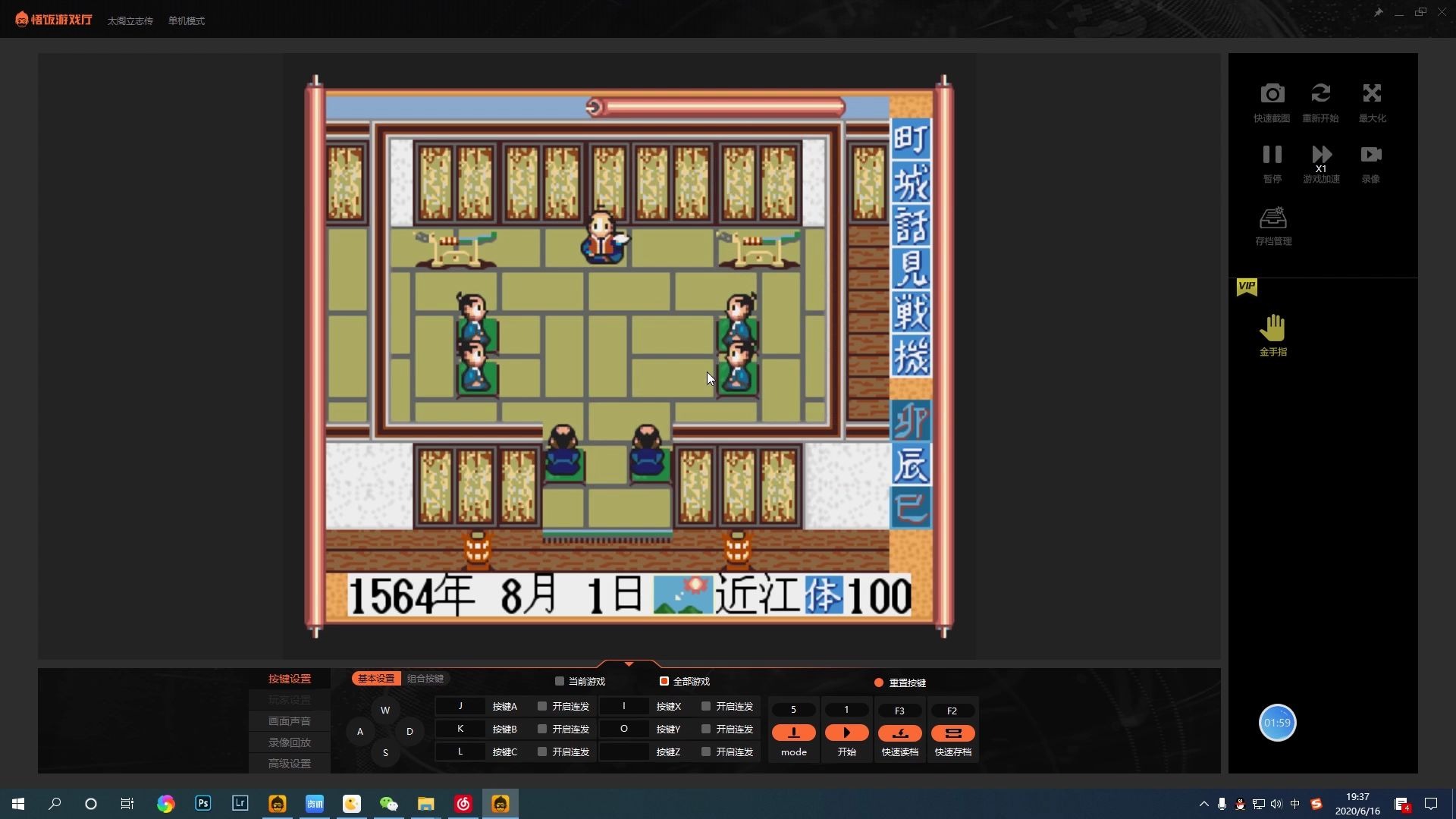Click the blue 01:59 timer bubble

1277,723
